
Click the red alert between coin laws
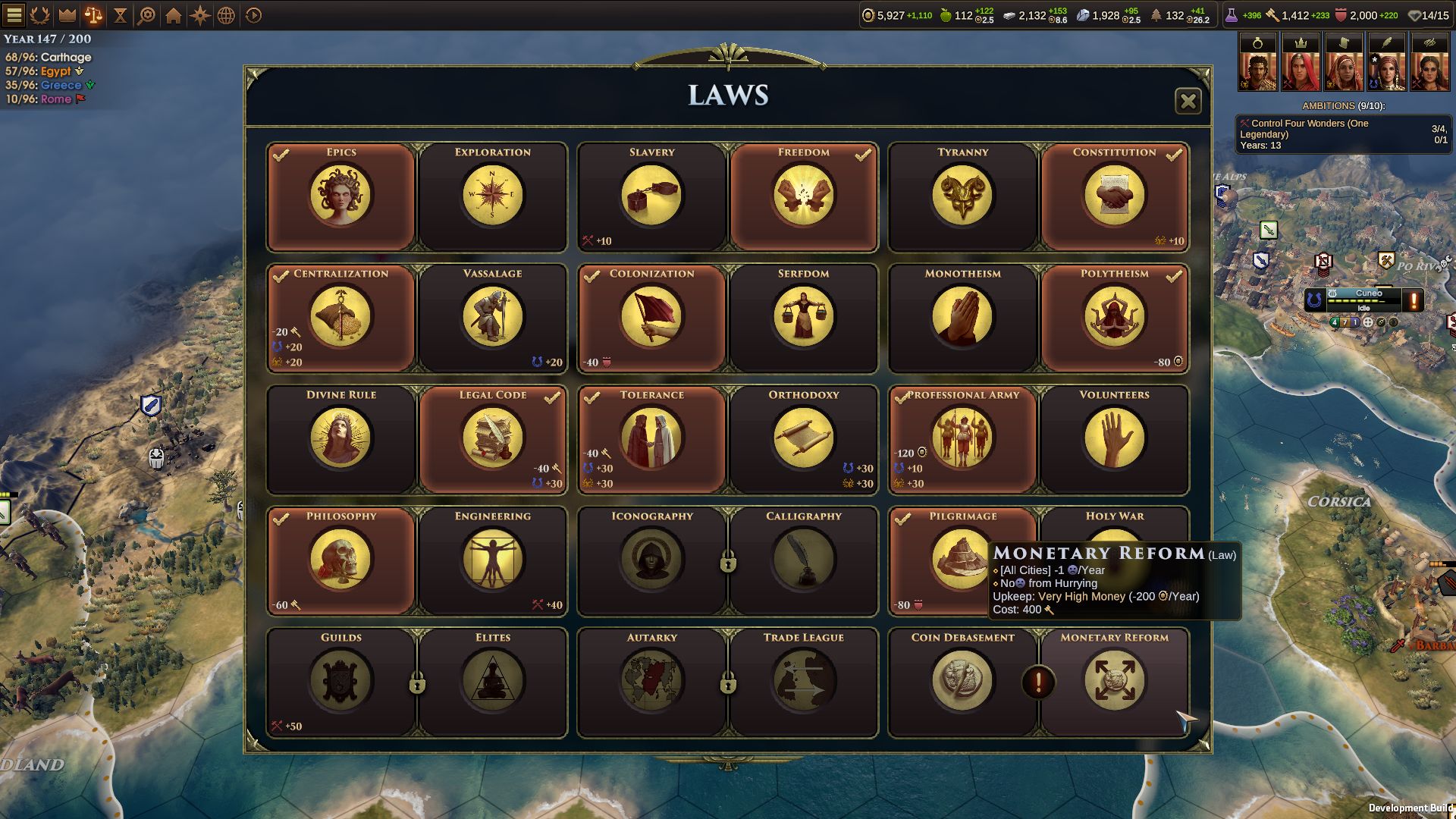pos(1038,682)
